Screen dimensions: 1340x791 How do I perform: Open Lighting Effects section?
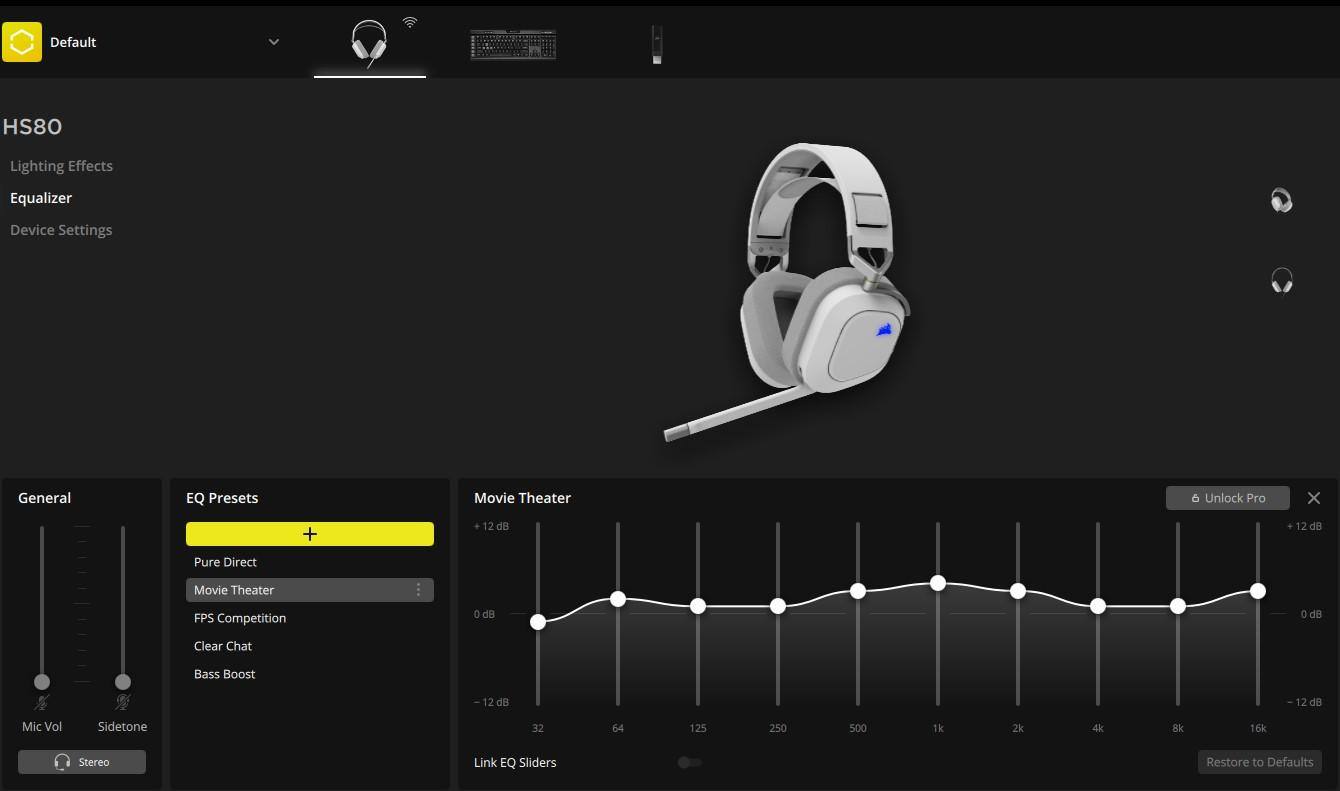[x=61, y=166]
